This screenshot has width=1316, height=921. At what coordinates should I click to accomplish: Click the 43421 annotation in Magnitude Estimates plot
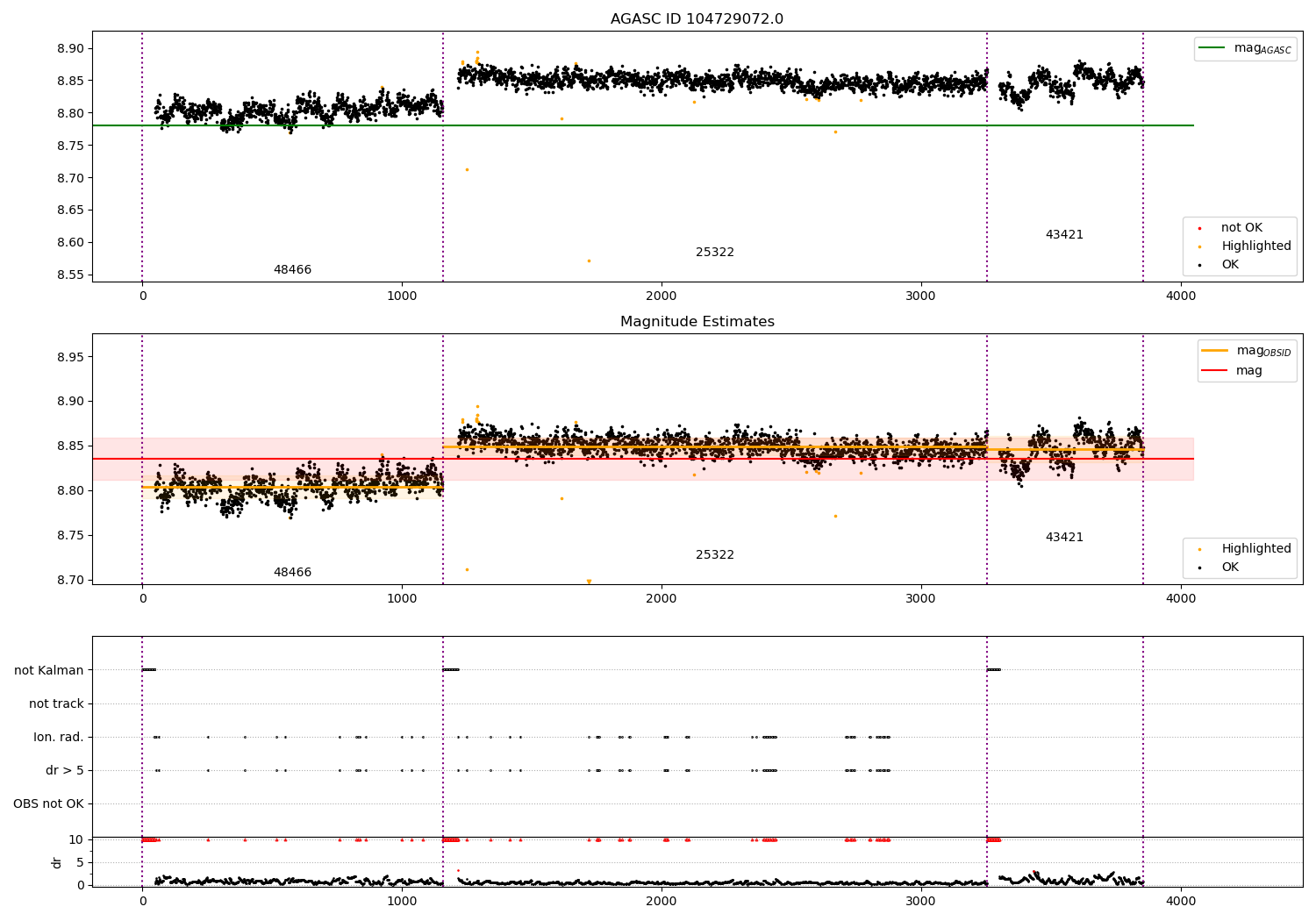coord(1064,538)
